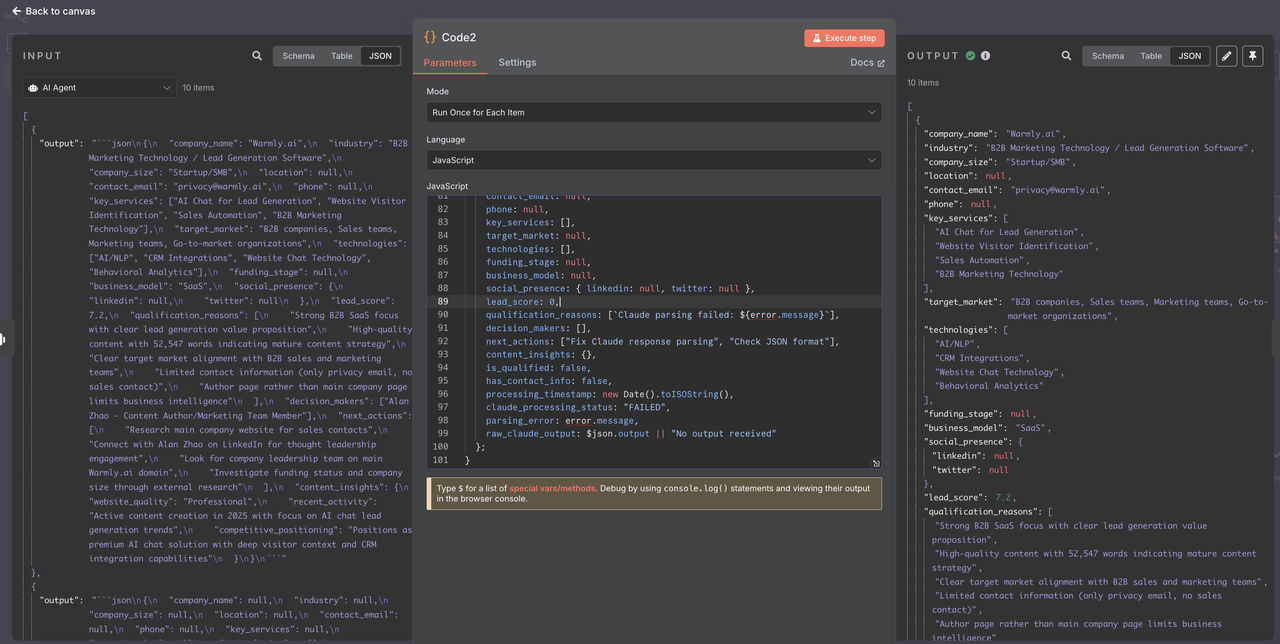1280x644 pixels.
Task: Click code line starting with raw_claude_output
Action: click(630, 433)
